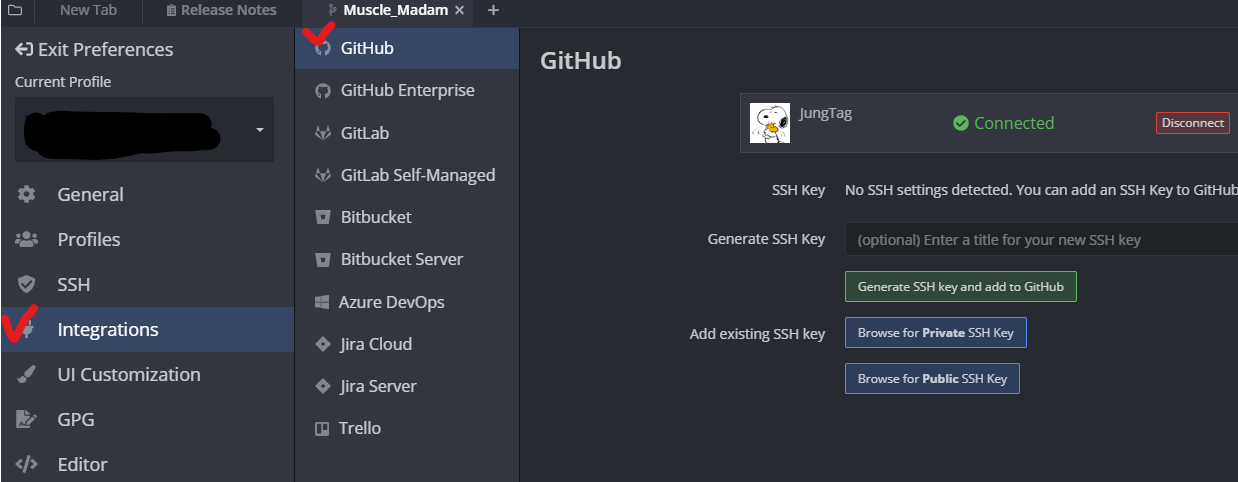This screenshot has height=482, width=1238.
Task: Click the Jira Server diamond icon
Action: (x=322, y=386)
